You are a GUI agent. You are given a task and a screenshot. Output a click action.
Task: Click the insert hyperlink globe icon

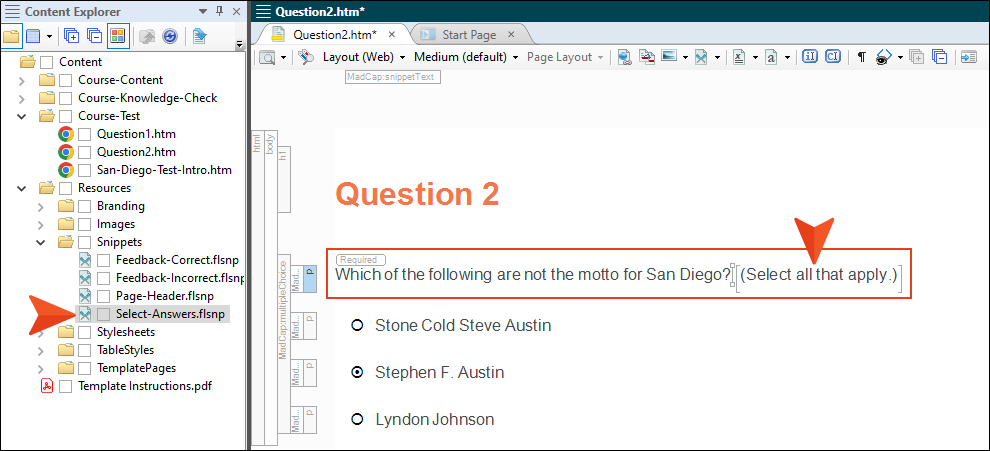(625, 57)
